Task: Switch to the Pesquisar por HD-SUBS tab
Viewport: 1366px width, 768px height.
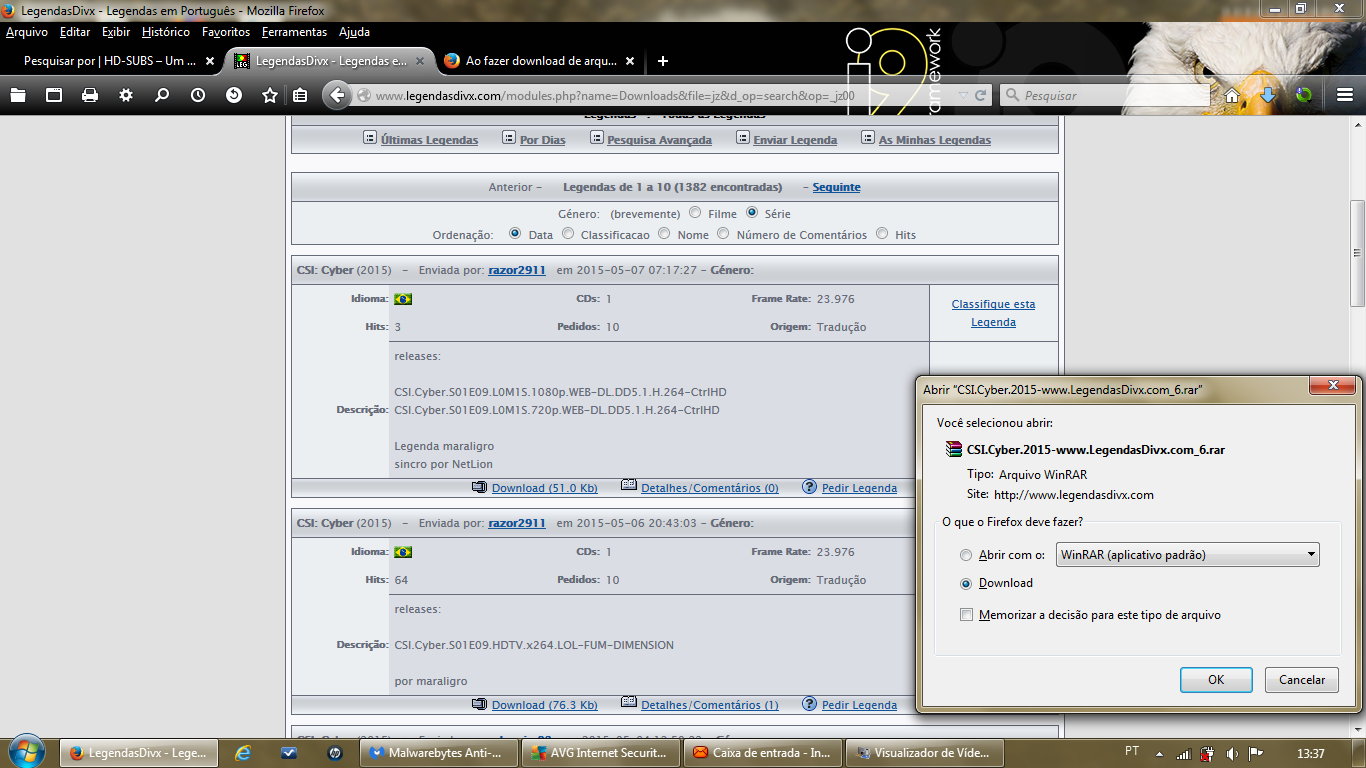Action: (110, 61)
